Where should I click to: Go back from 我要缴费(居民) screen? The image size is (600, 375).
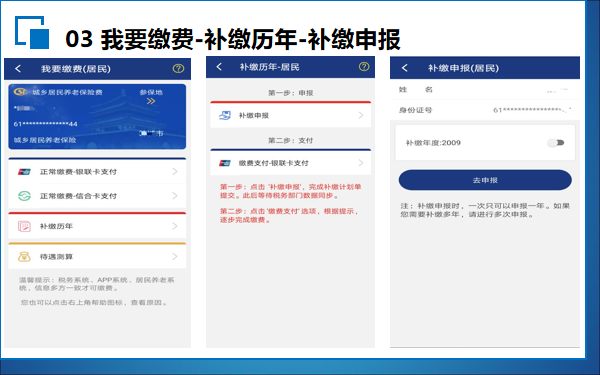click(18, 68)
